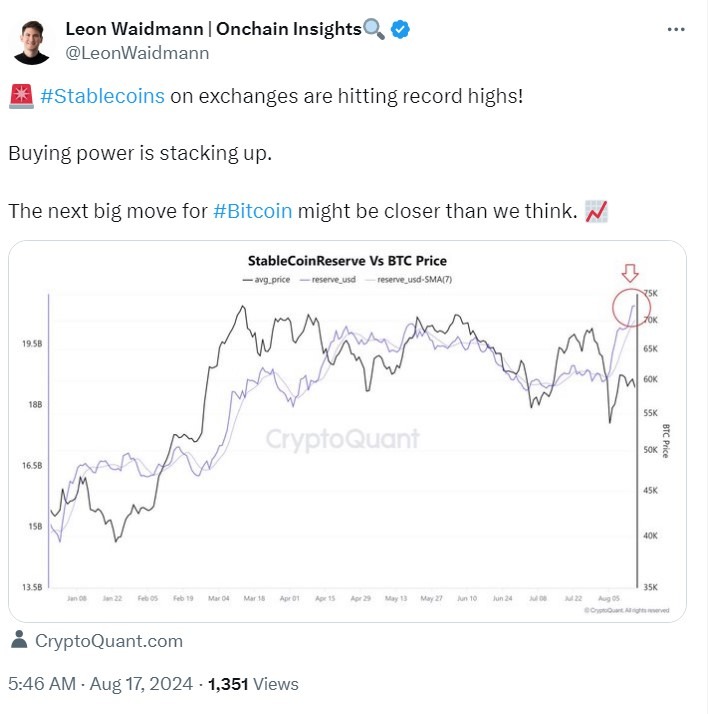Open the @LeonWaidmann handle link
Image resolution: width=708 pixels, height=714 pixels.
pos(137,53)
